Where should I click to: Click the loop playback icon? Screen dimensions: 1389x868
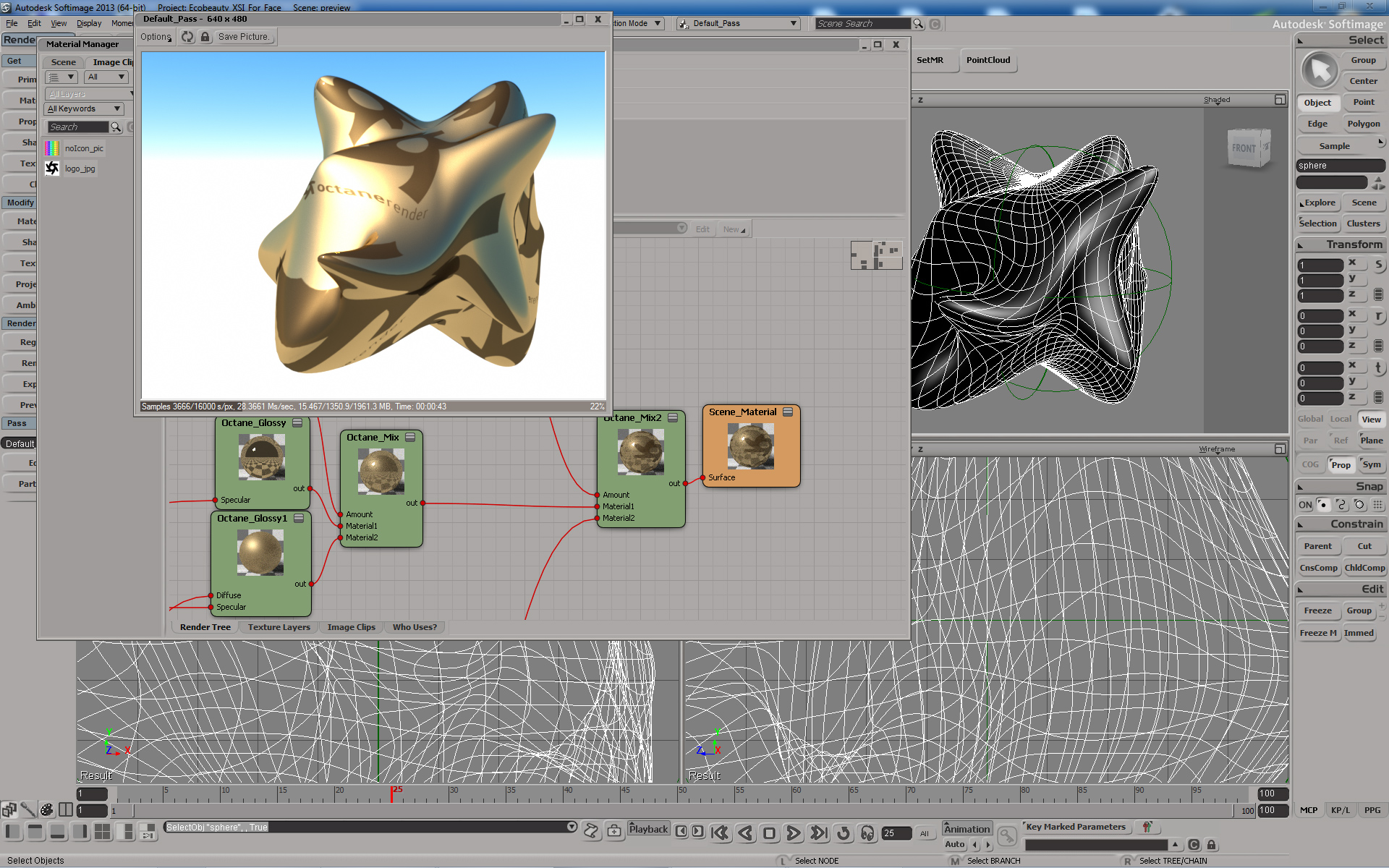(x=844, y=833)
